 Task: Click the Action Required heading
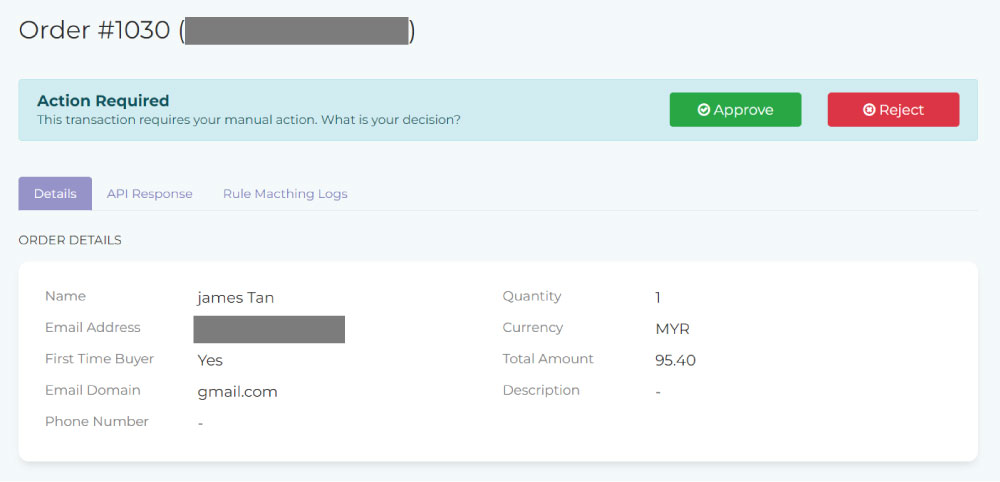103,101
